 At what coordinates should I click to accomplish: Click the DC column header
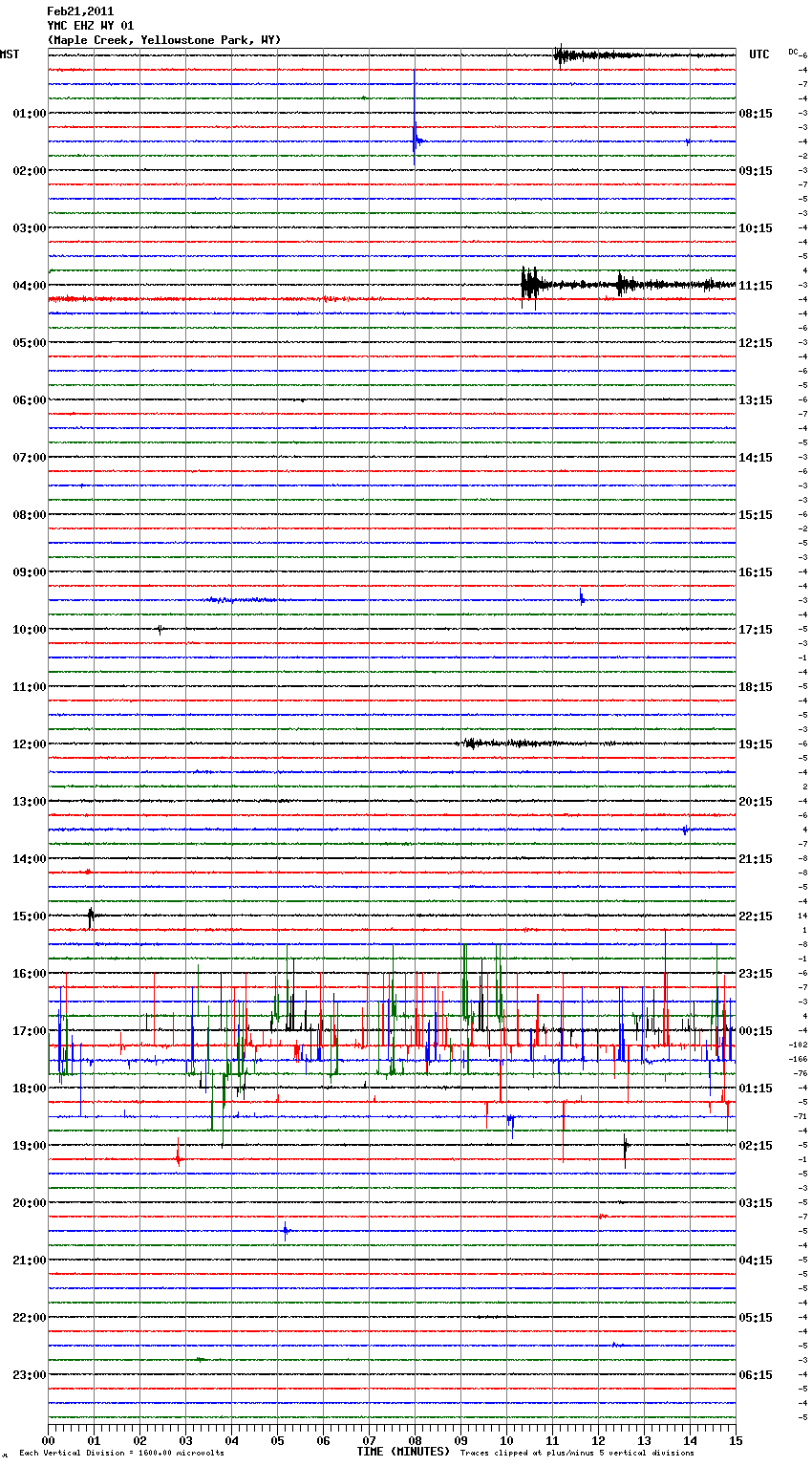(x=793, y=52)
